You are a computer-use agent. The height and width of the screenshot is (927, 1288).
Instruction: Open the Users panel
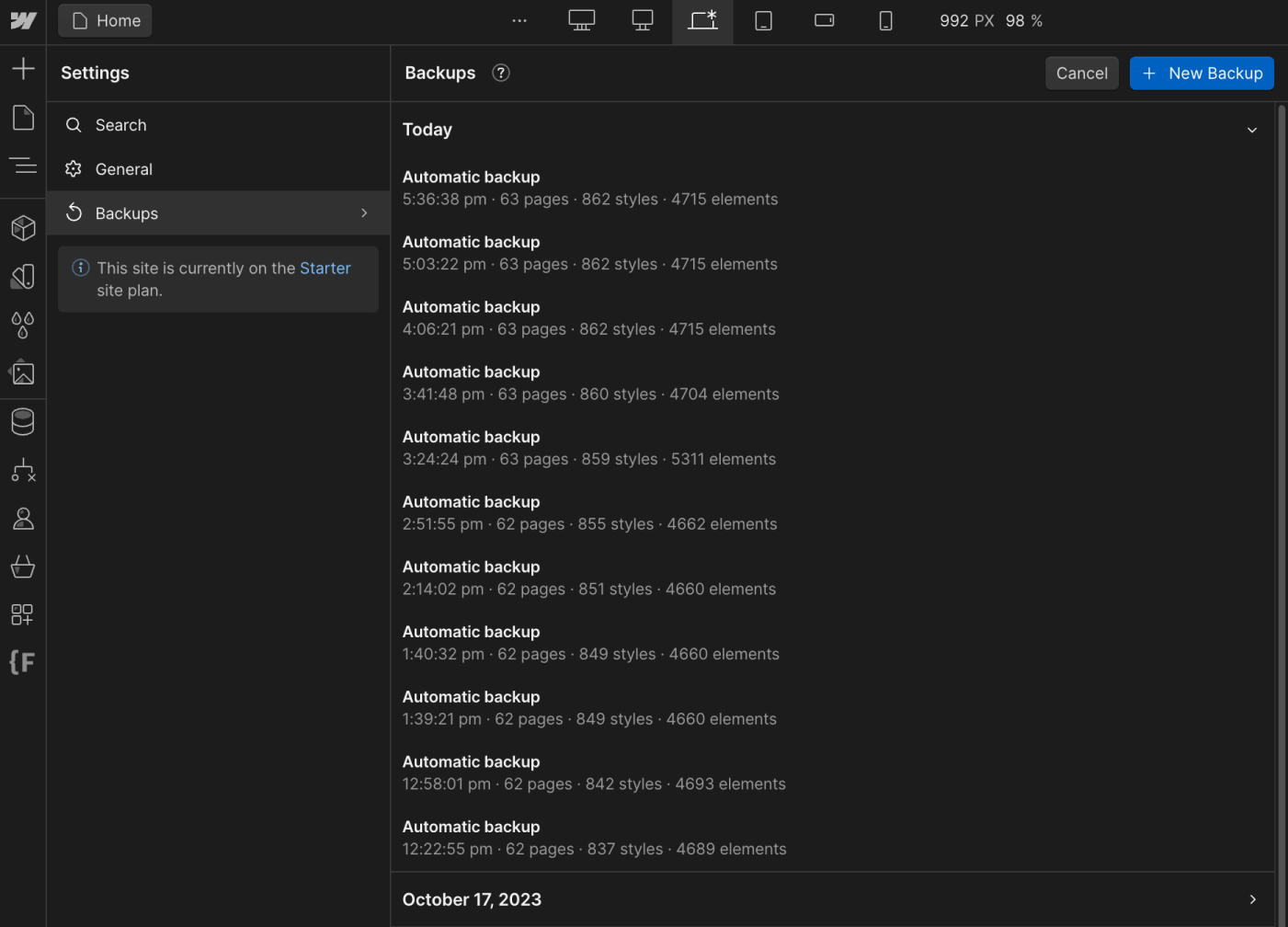point(22,518)
